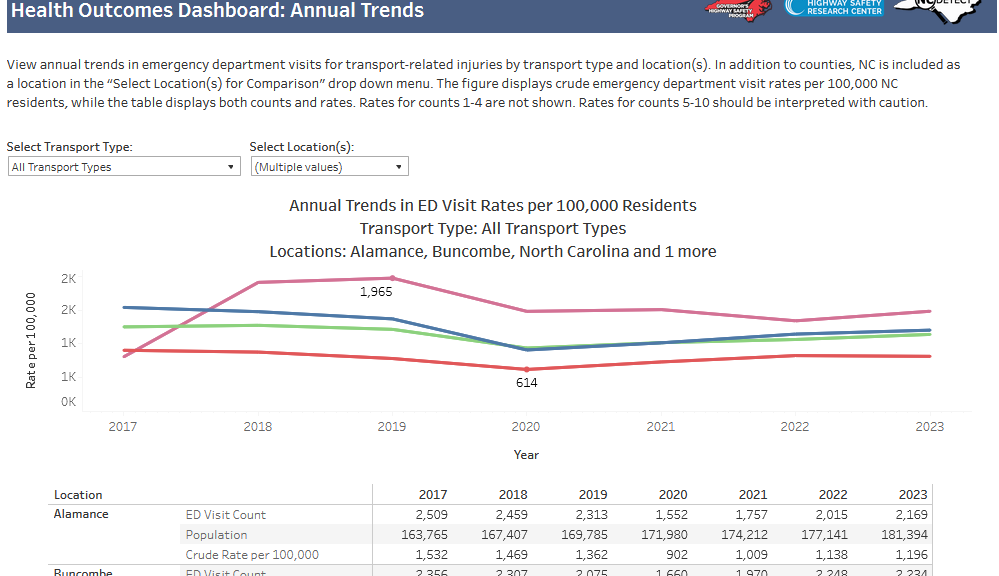Click the Highway Safety Research Center logo
999x576 pixels.
[833, 8]
